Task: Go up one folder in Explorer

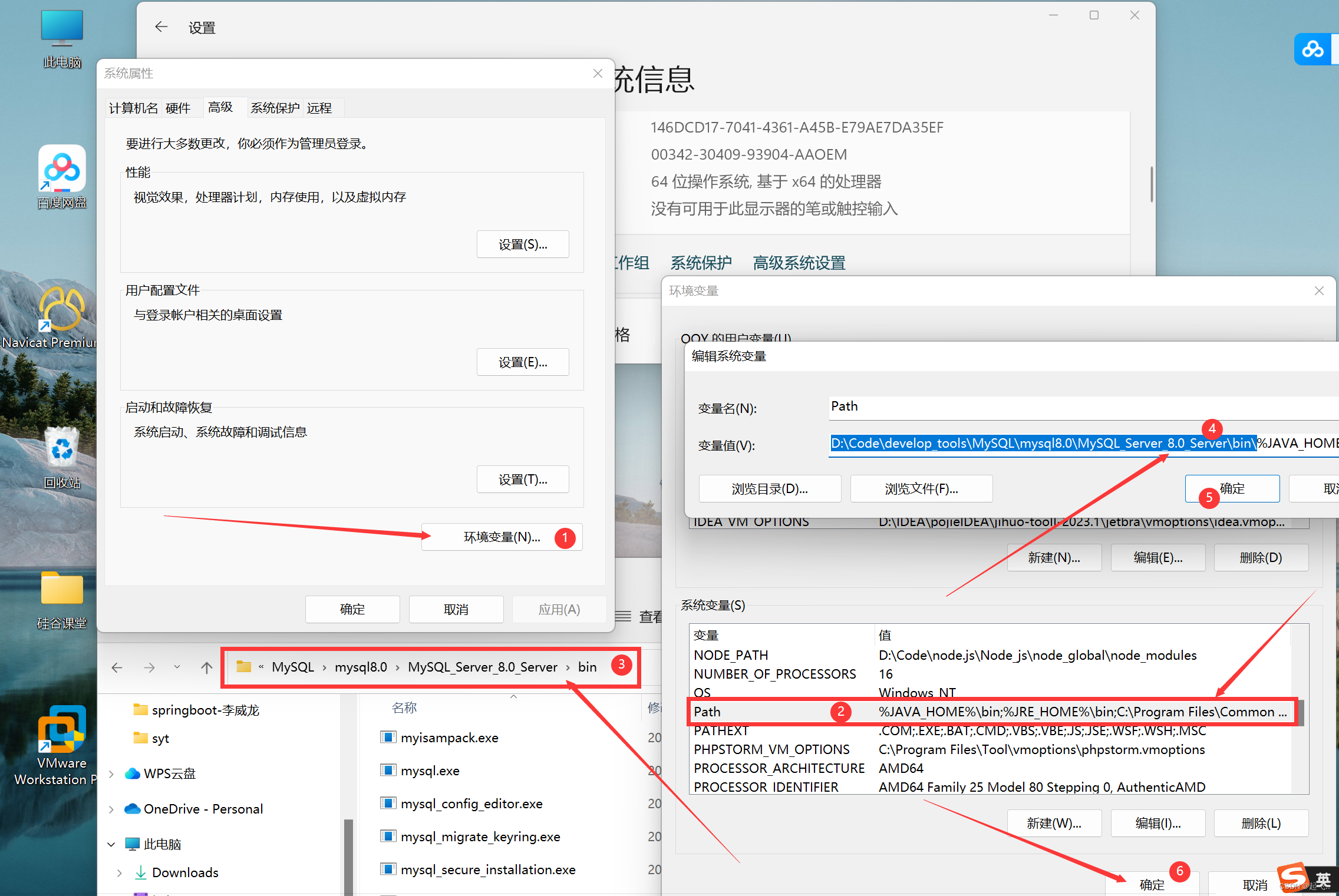Action: tap(206, 667)
